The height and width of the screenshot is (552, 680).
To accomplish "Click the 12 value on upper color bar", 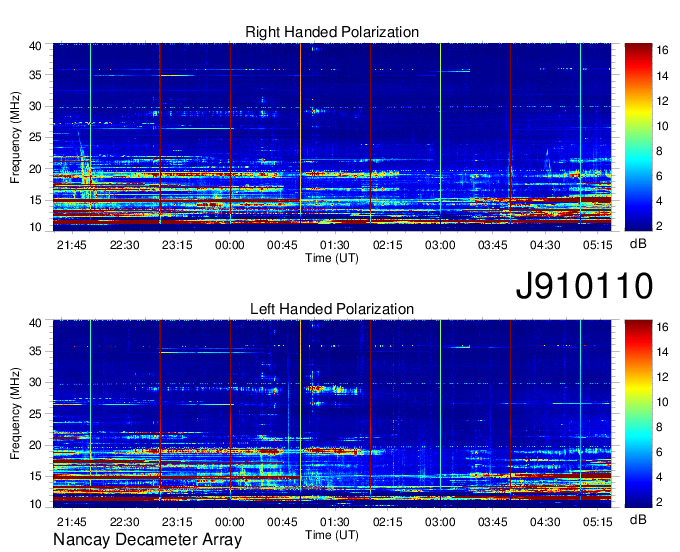I will (662, 101).
